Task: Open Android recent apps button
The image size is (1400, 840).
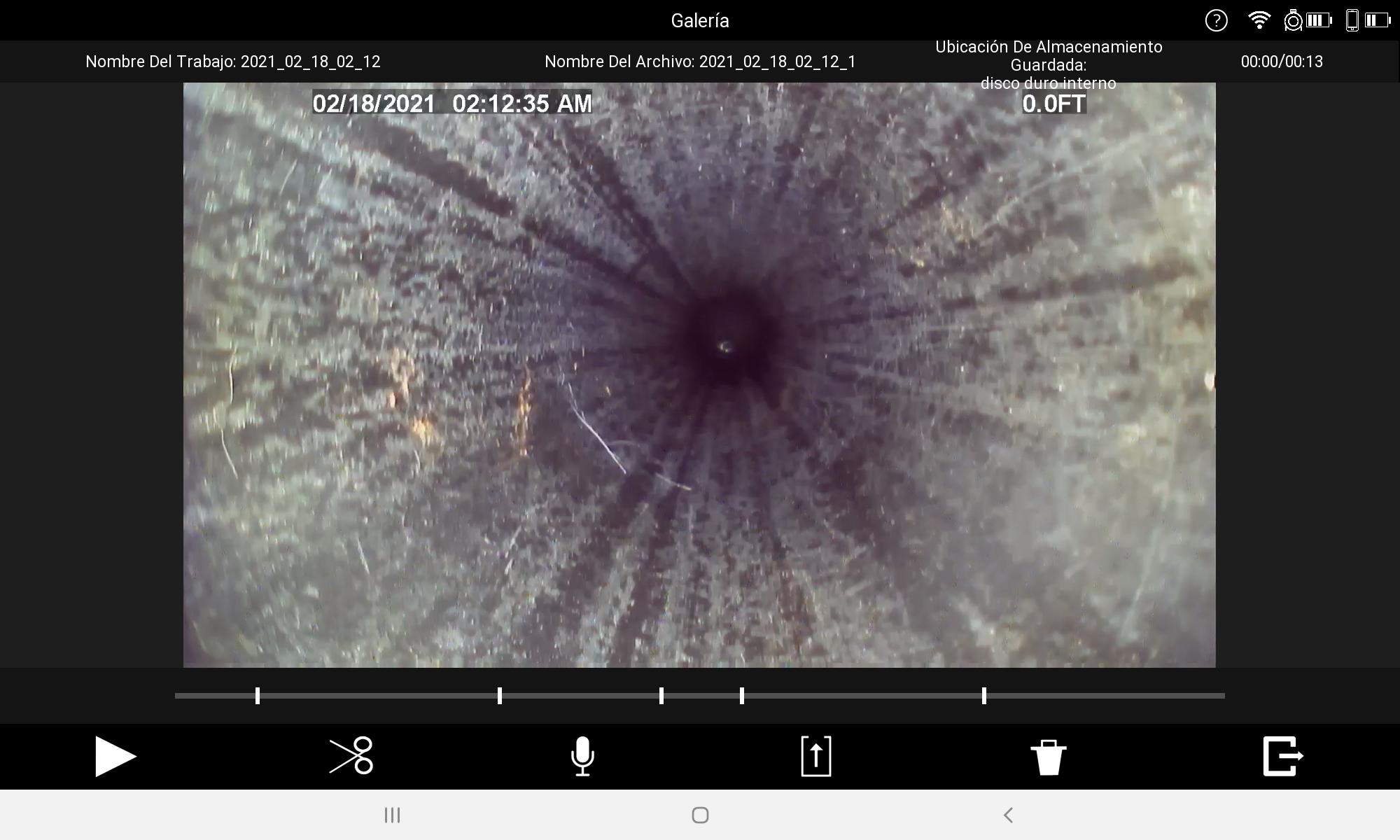Action: (392, 815)
